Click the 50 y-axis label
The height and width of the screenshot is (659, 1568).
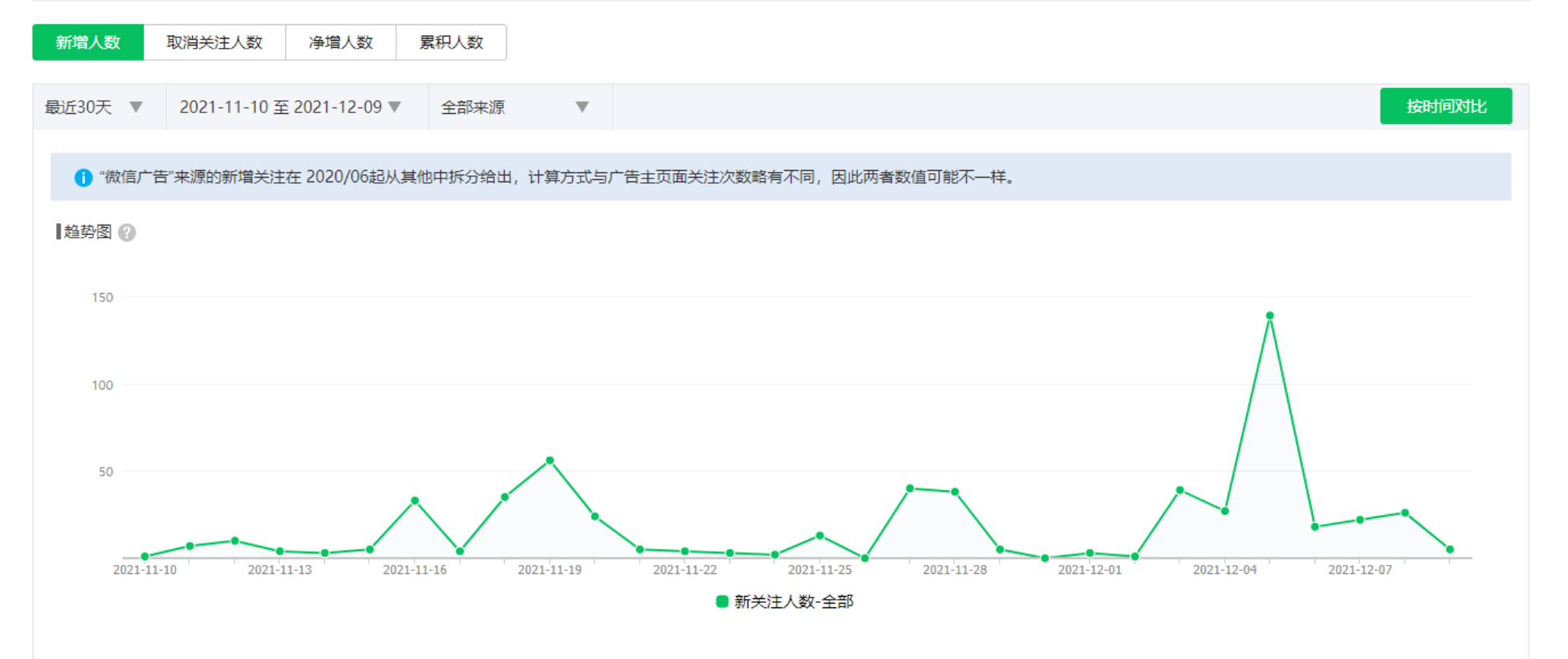pyautogui.click(x=105, y=471)
